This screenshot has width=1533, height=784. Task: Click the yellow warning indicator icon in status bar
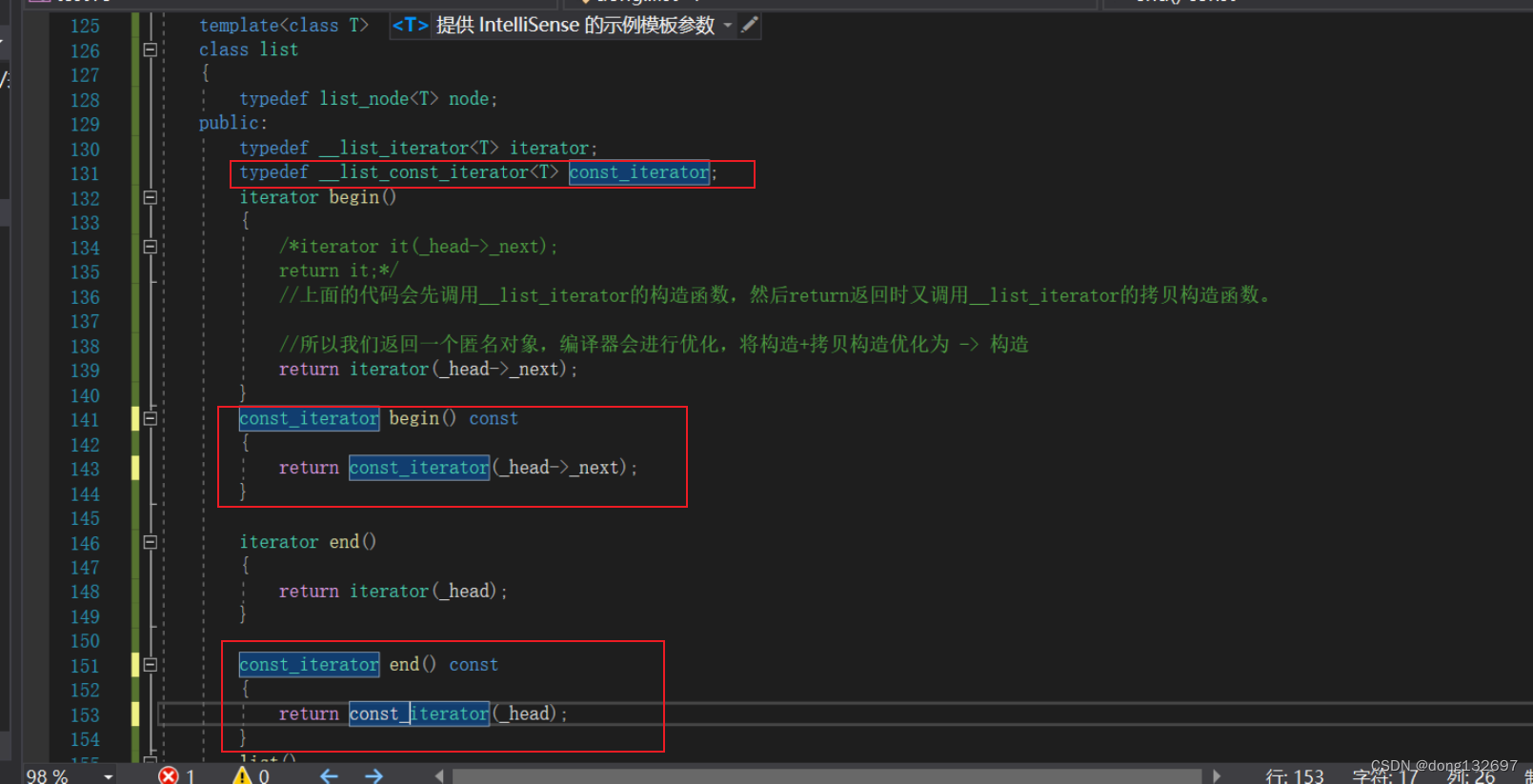tap(242, 775)
